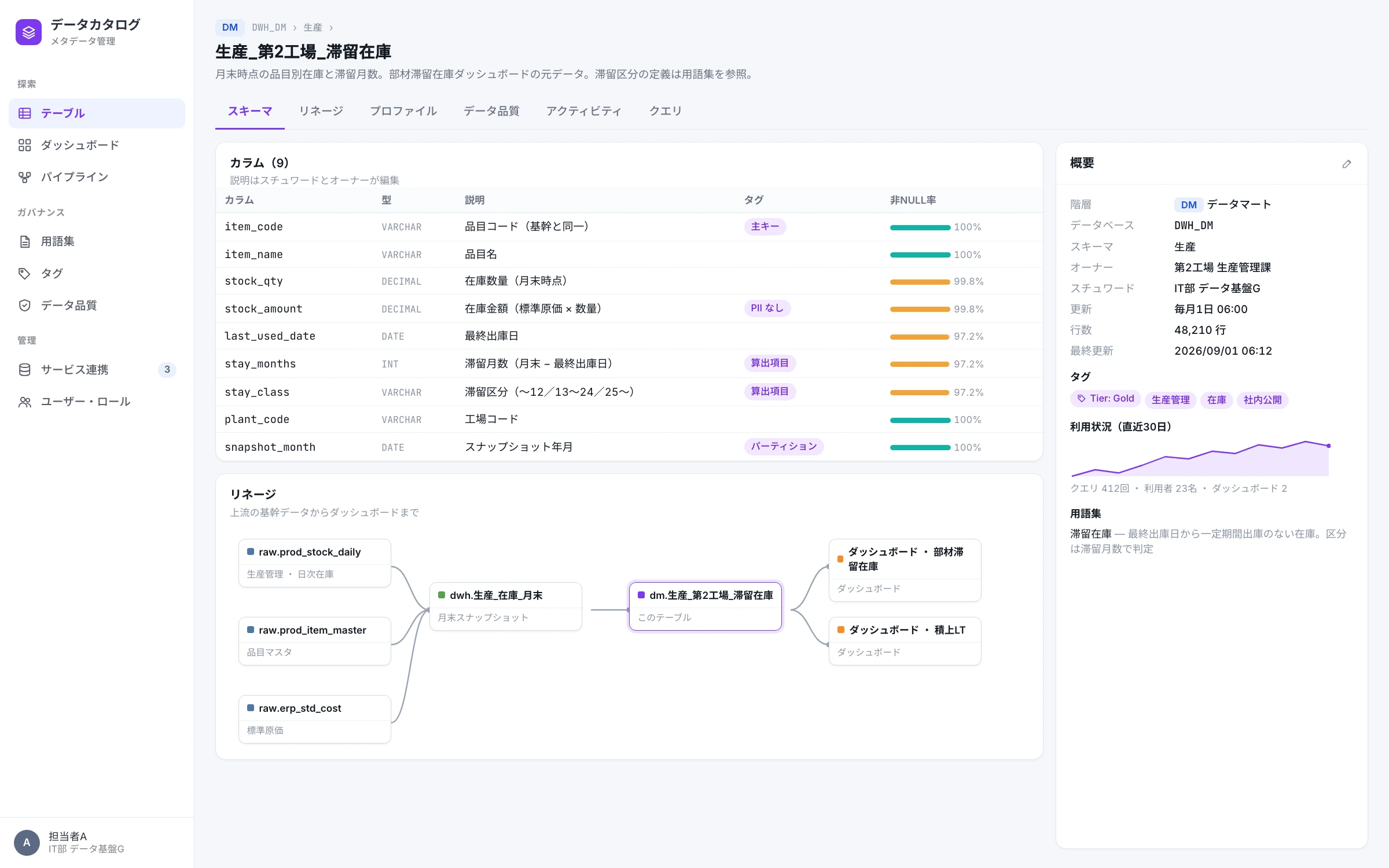Screen dimensions: 1389x868
Task: Click the DM badge in breadcrumb
Action: pos(230,27)
